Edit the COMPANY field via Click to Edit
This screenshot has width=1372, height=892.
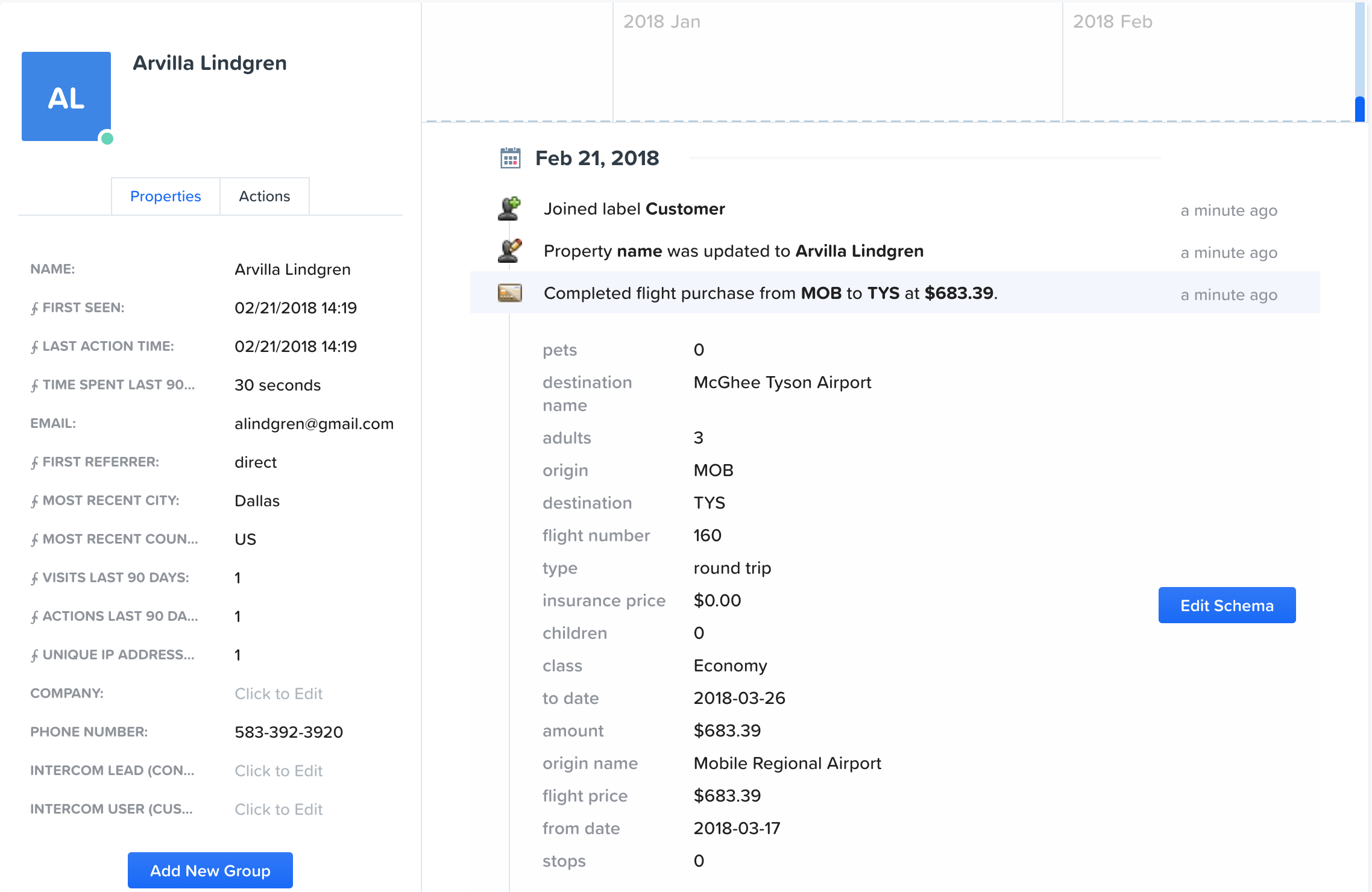[x=278, y=694]
